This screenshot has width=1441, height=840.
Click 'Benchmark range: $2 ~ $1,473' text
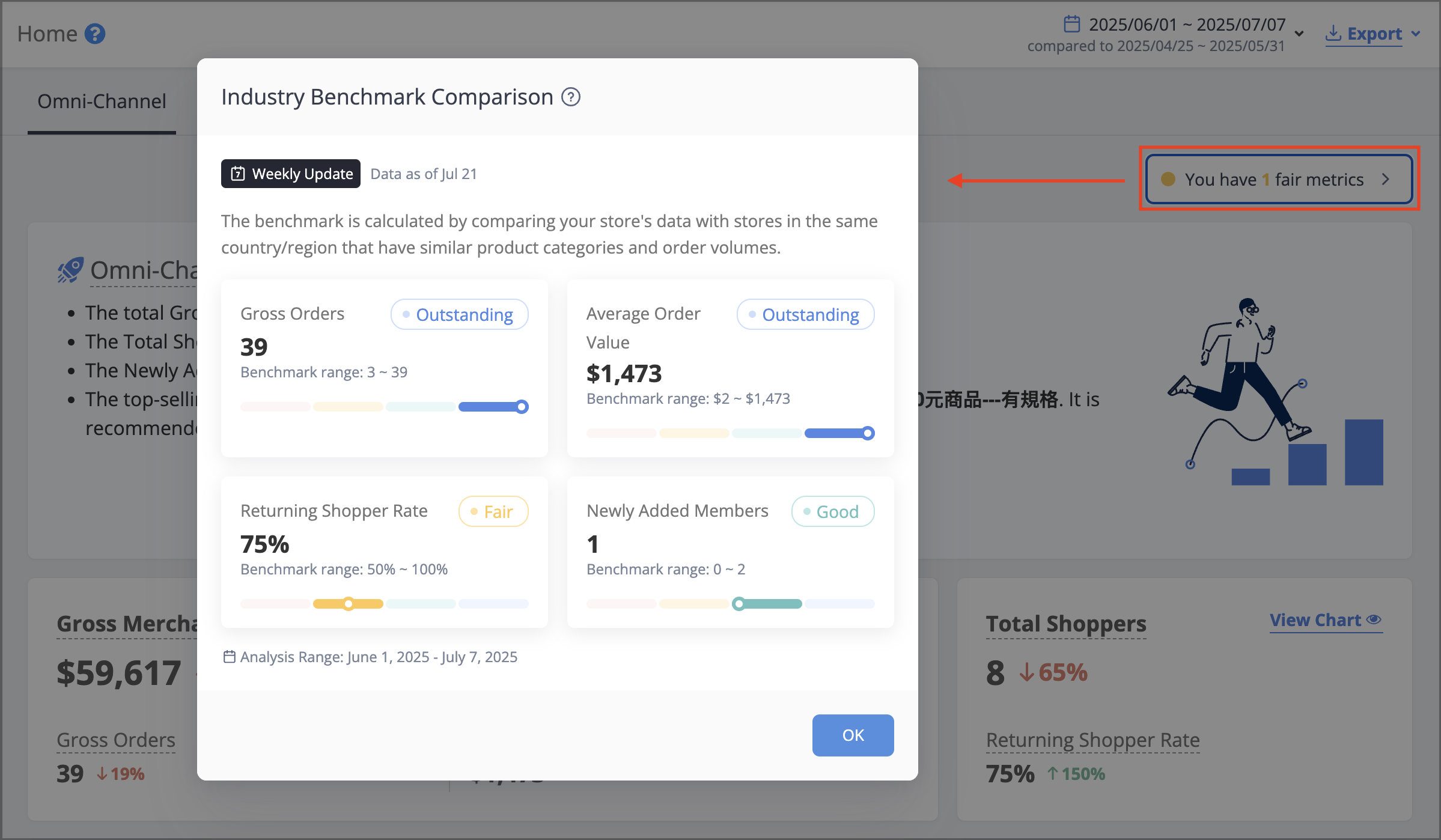pos(688,398)
